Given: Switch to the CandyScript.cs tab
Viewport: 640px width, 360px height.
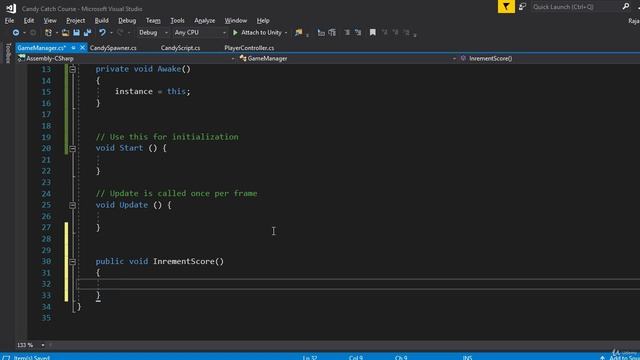Looking at the screenshot, I should [180, 48].
